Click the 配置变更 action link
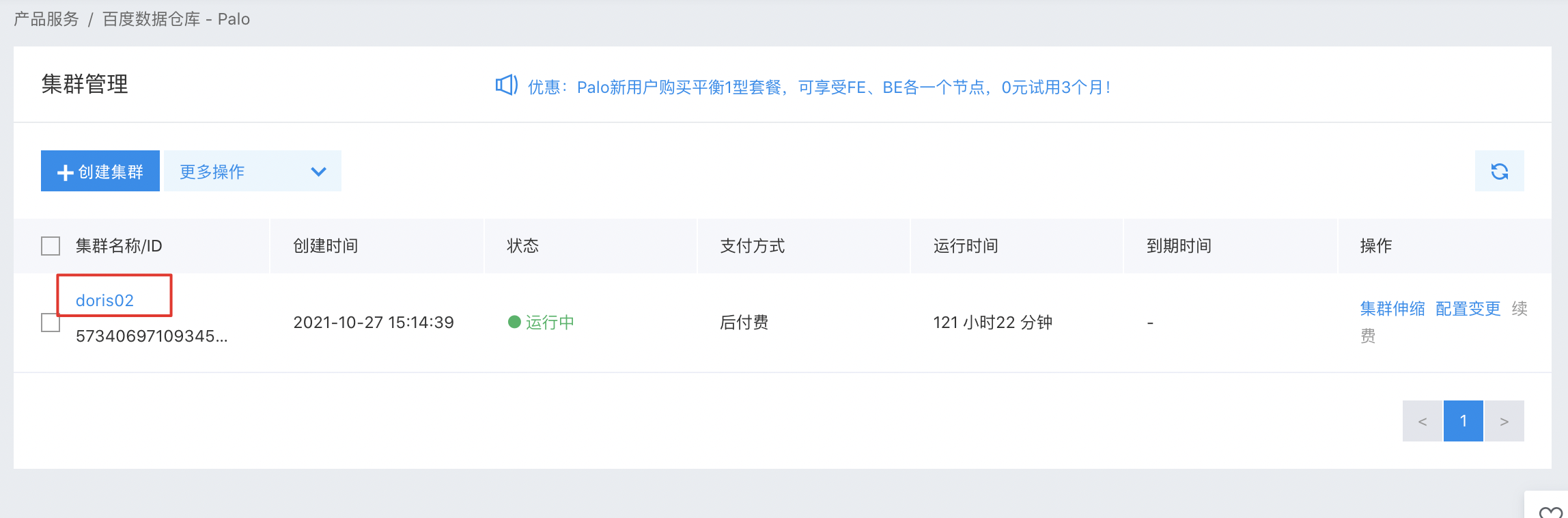Image resolution: width=1568 pixels, height=518 pixels. tap(1468, 308)
